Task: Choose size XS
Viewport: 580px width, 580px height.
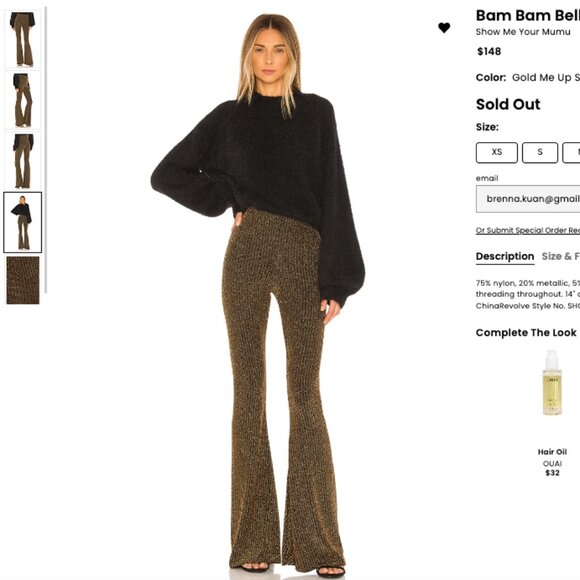Action: pyautogui.click(x=496, y=152)
